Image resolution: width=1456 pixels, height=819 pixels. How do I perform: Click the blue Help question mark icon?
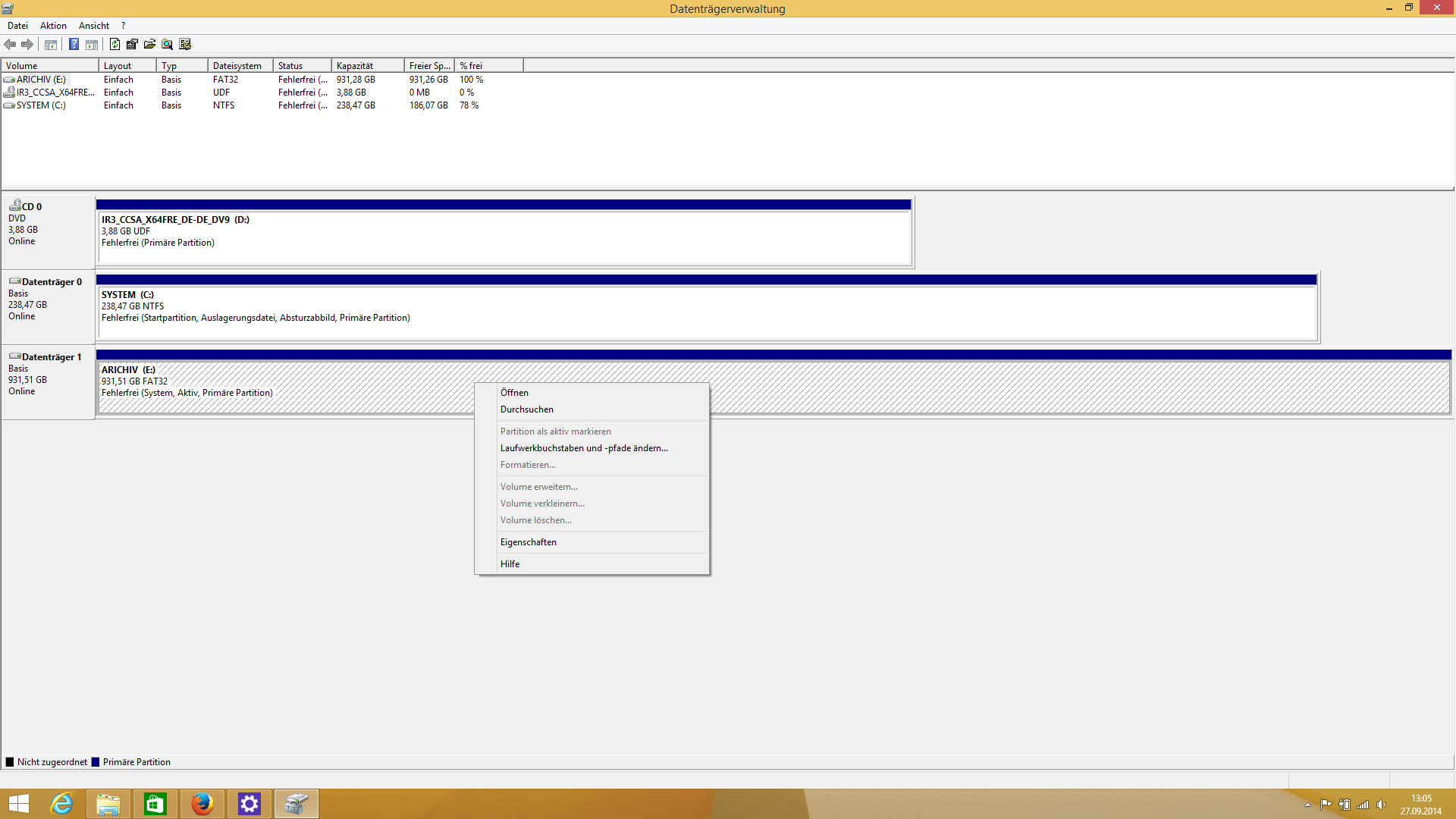(74, 44)
